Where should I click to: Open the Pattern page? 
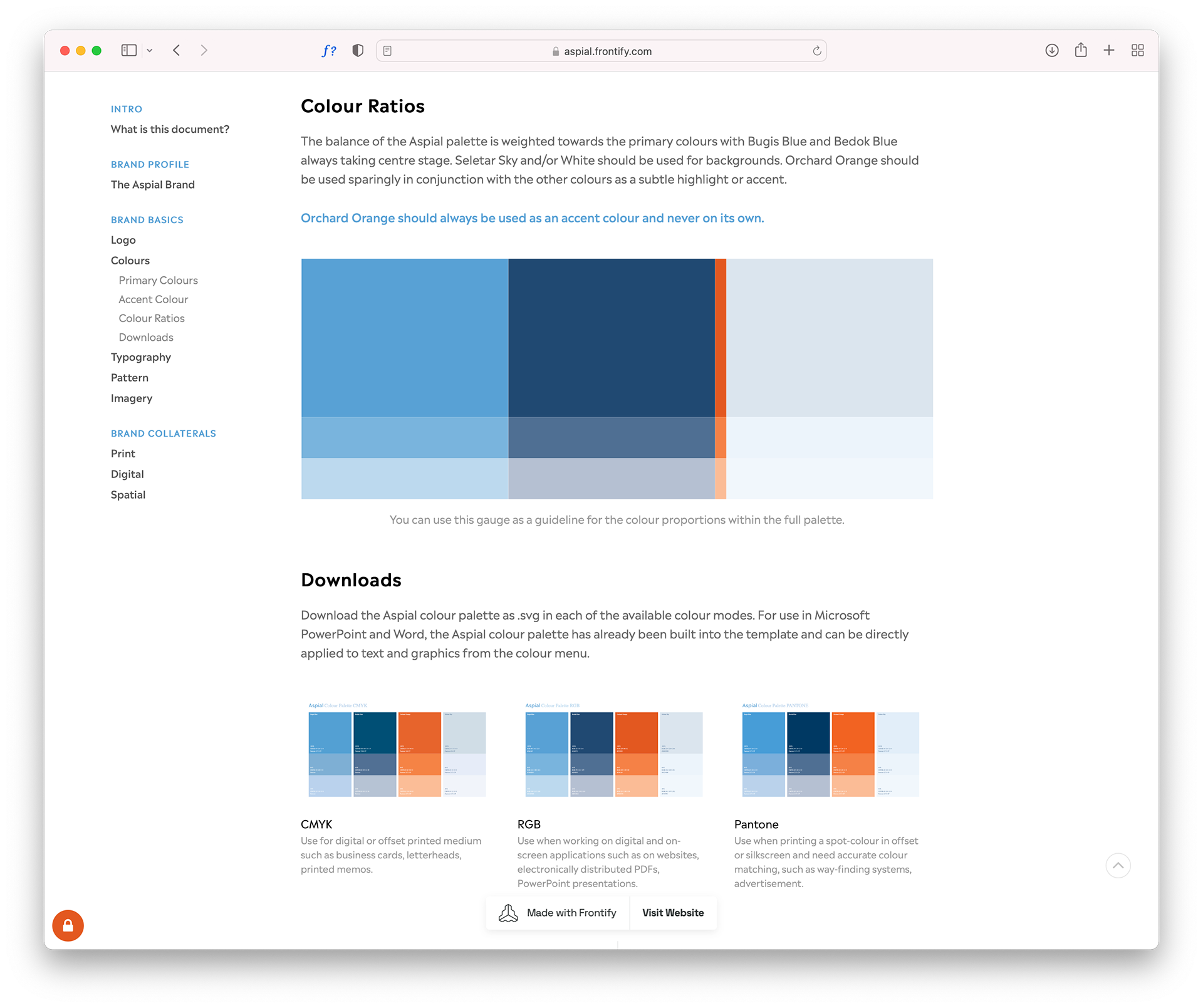(130, 378)
